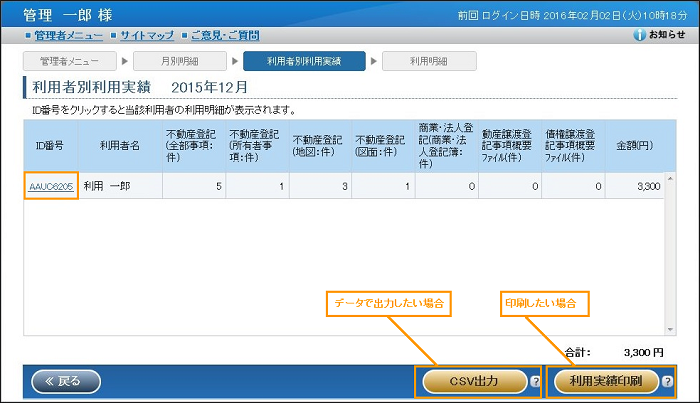Click 債権譲渡登記事項概要ファイル column header
The height and width of the screenshot is (403, 700).
click(x=573, y=145)
